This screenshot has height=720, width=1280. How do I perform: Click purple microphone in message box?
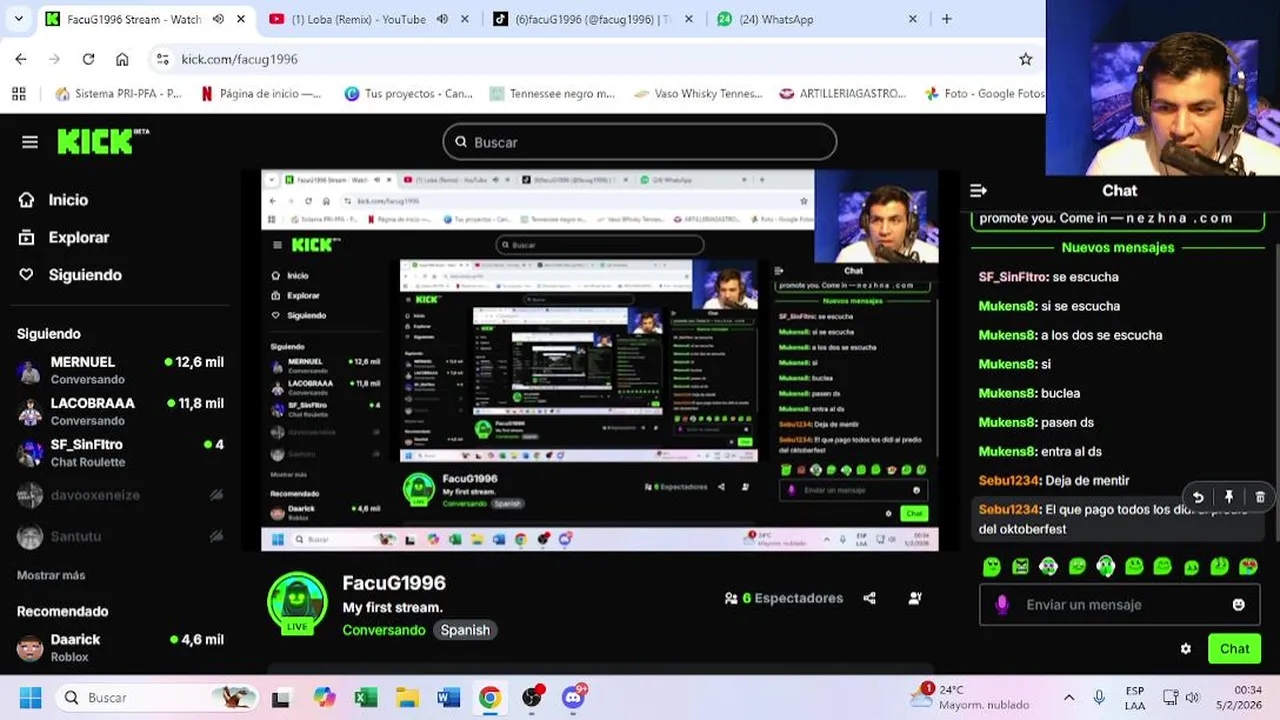tap(1002, 605)
